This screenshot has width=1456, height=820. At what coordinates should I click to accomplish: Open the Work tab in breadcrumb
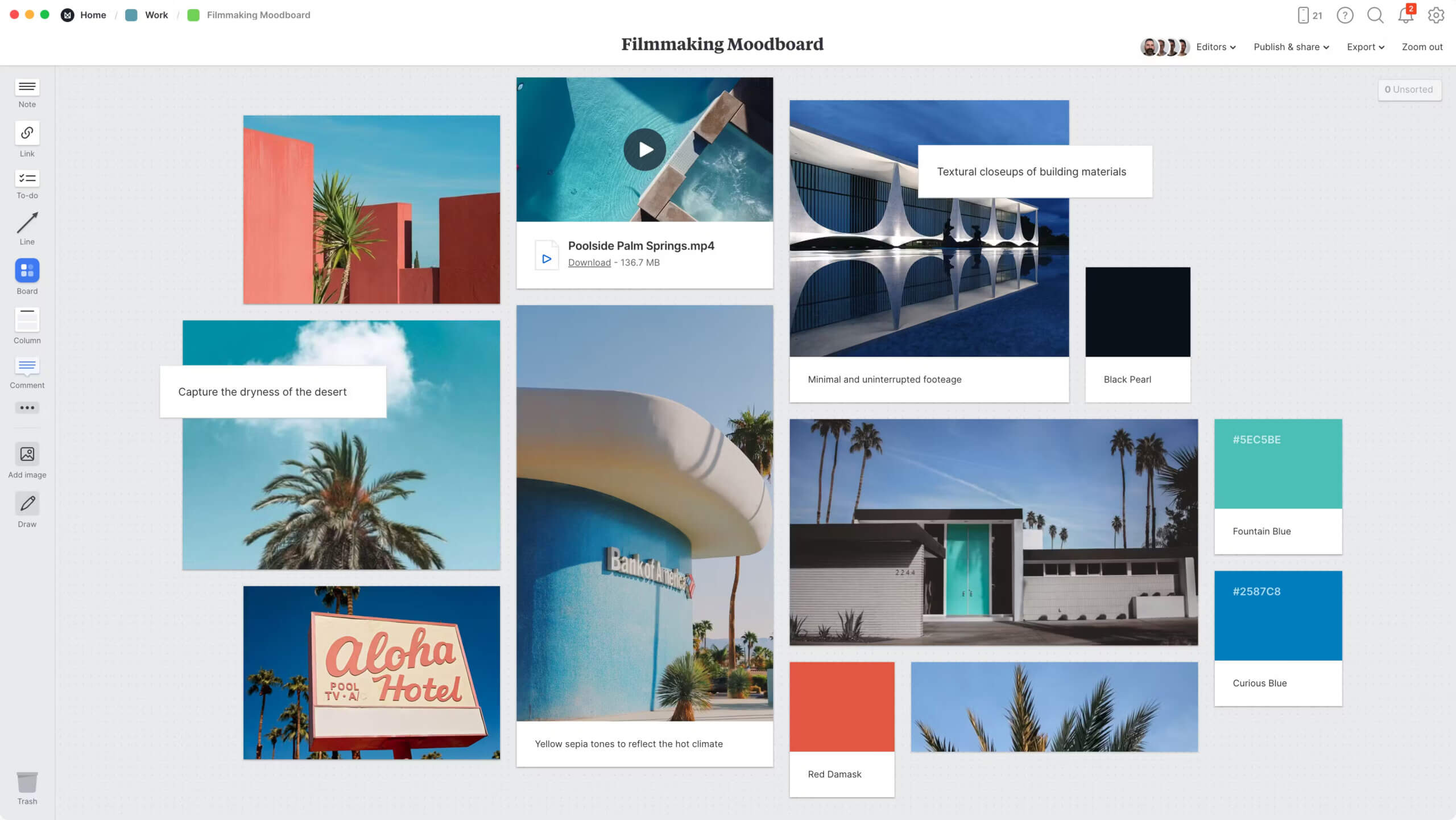[x=154, y=14]
